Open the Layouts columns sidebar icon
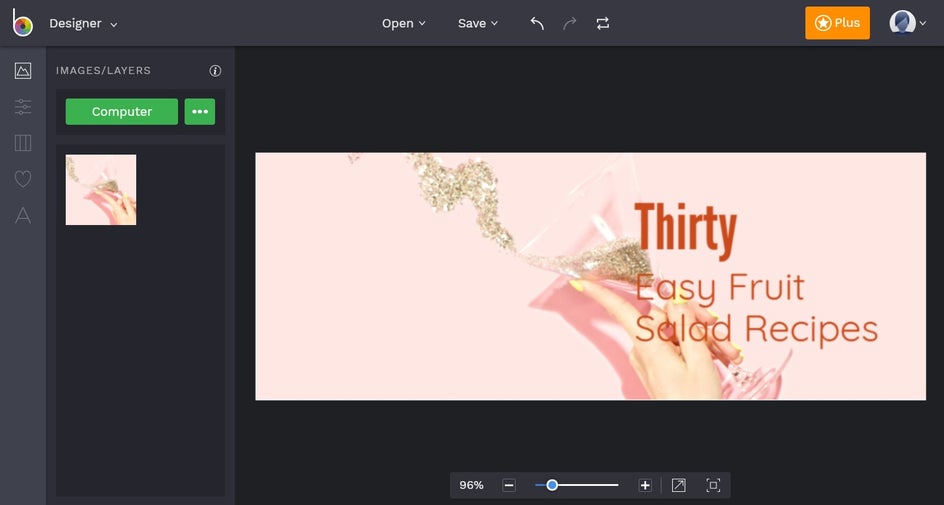The width and height of the screenshot is (944, 505). pos(23,143)
